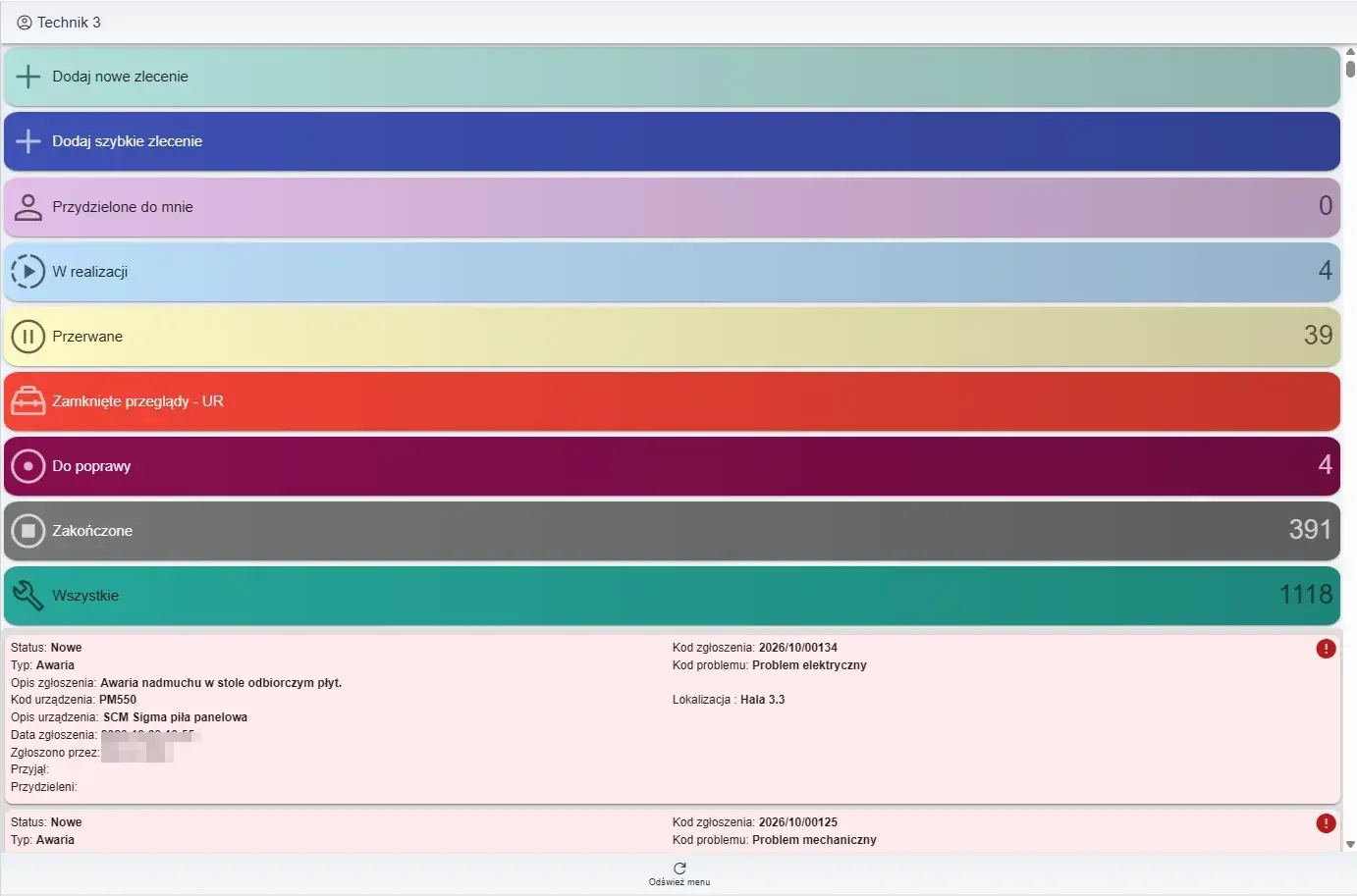
Task: Click the pause icon on Przerwane
Action: [x=28, y=337]
